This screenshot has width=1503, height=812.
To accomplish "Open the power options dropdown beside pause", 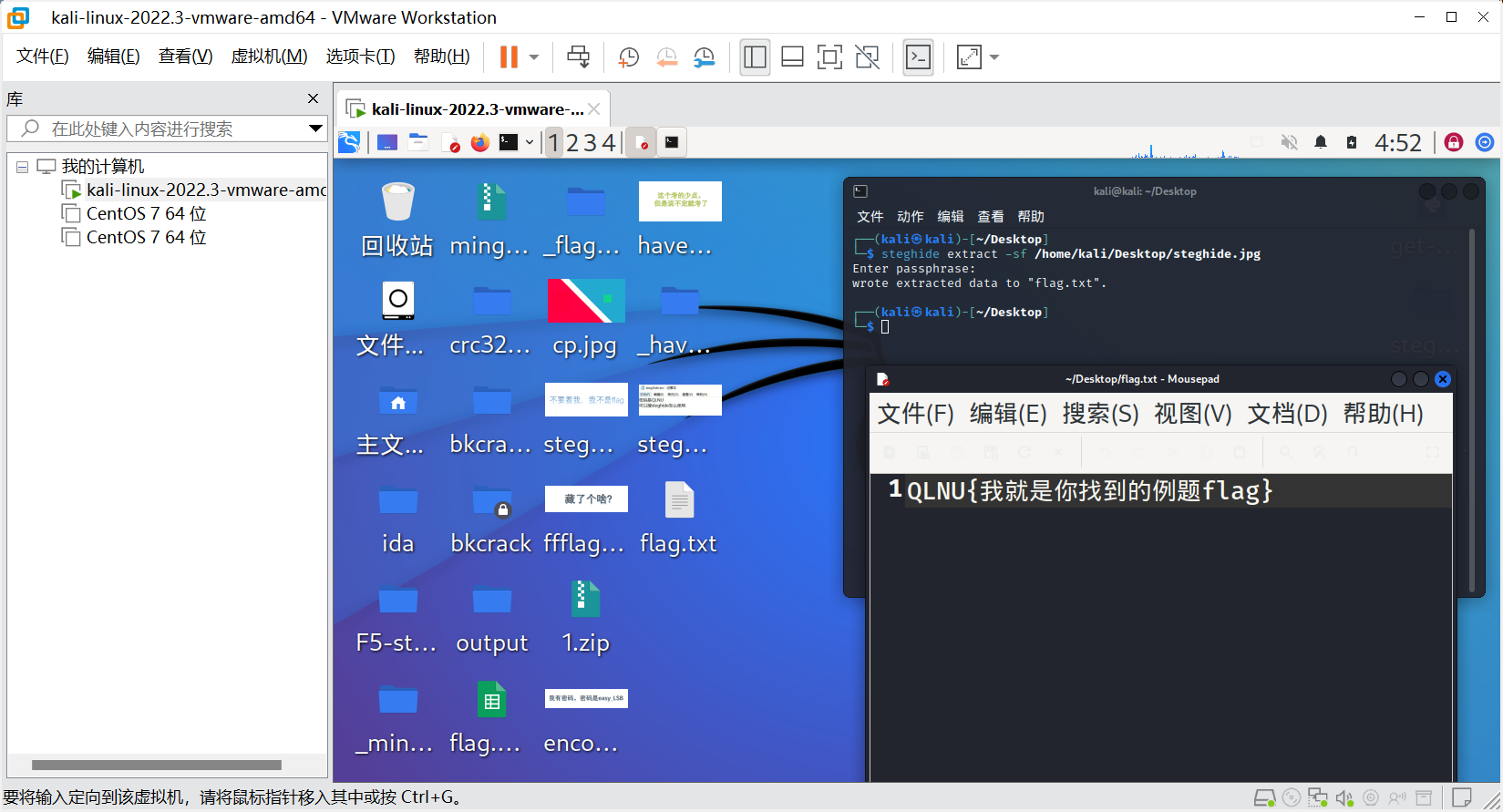I will [x=534, y=57].
